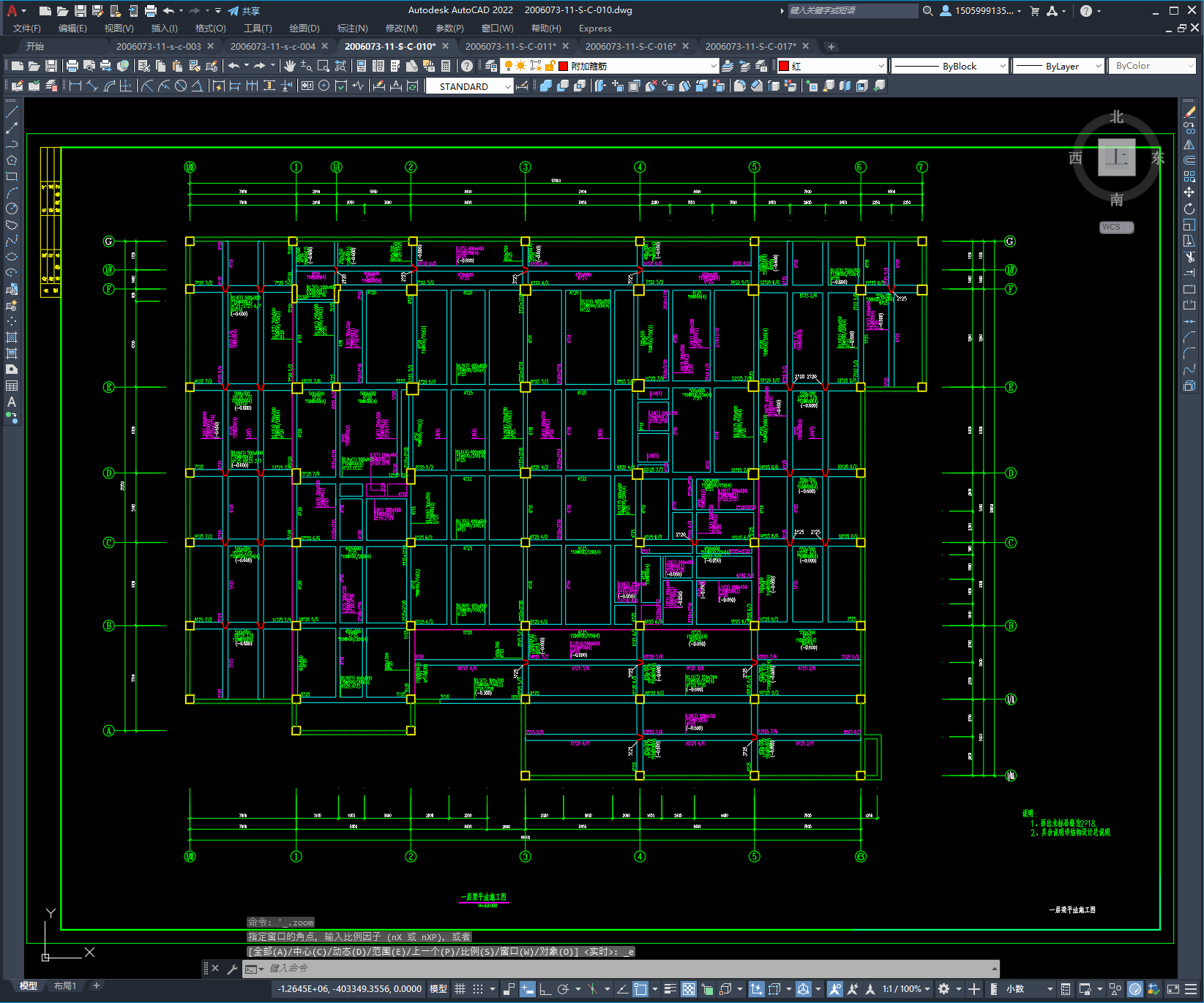Click the Plot printer icon in quick access

(x=151, y=11)
